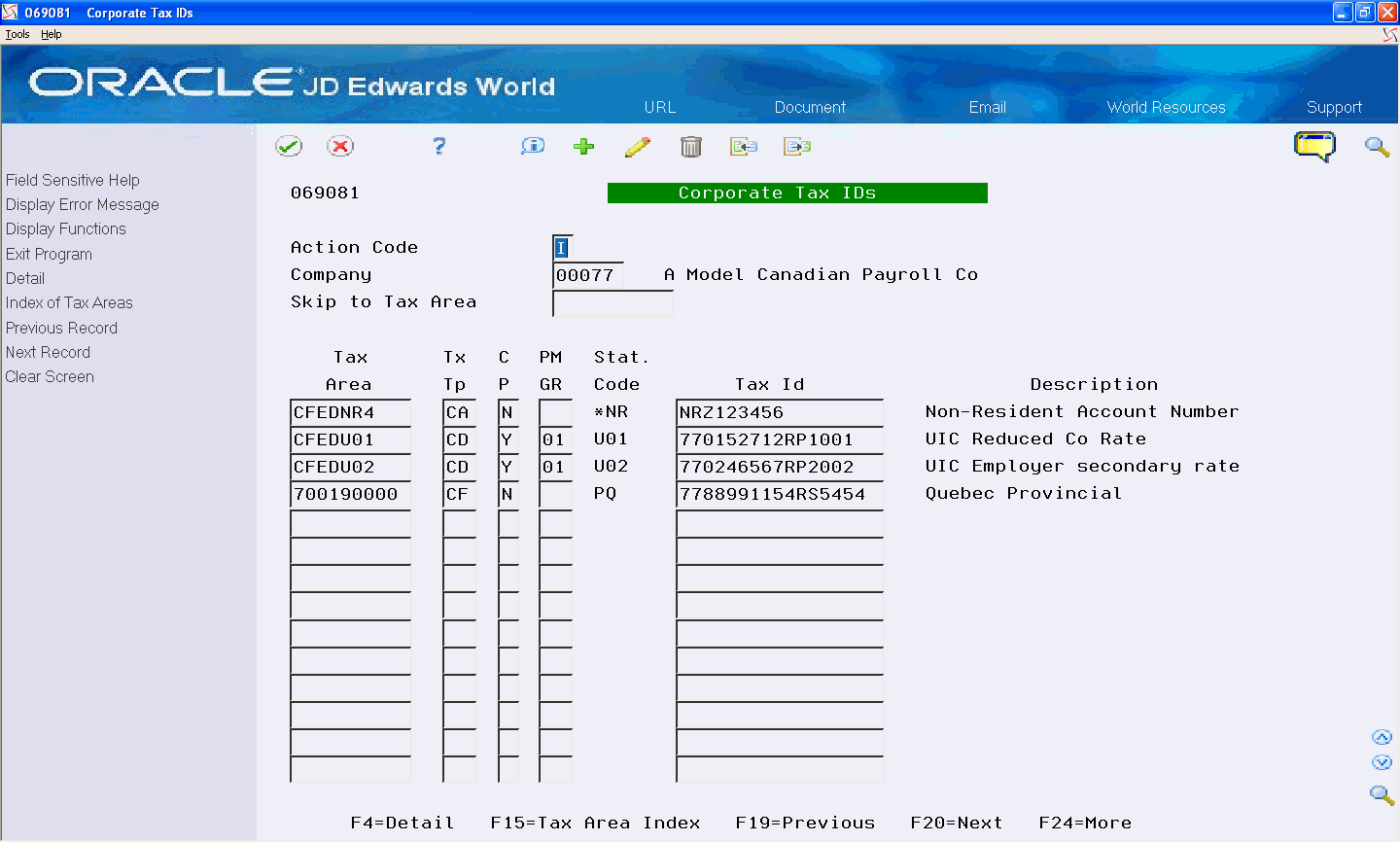Open the Help menu
The image size is (1400, 842).
(51, 33)
